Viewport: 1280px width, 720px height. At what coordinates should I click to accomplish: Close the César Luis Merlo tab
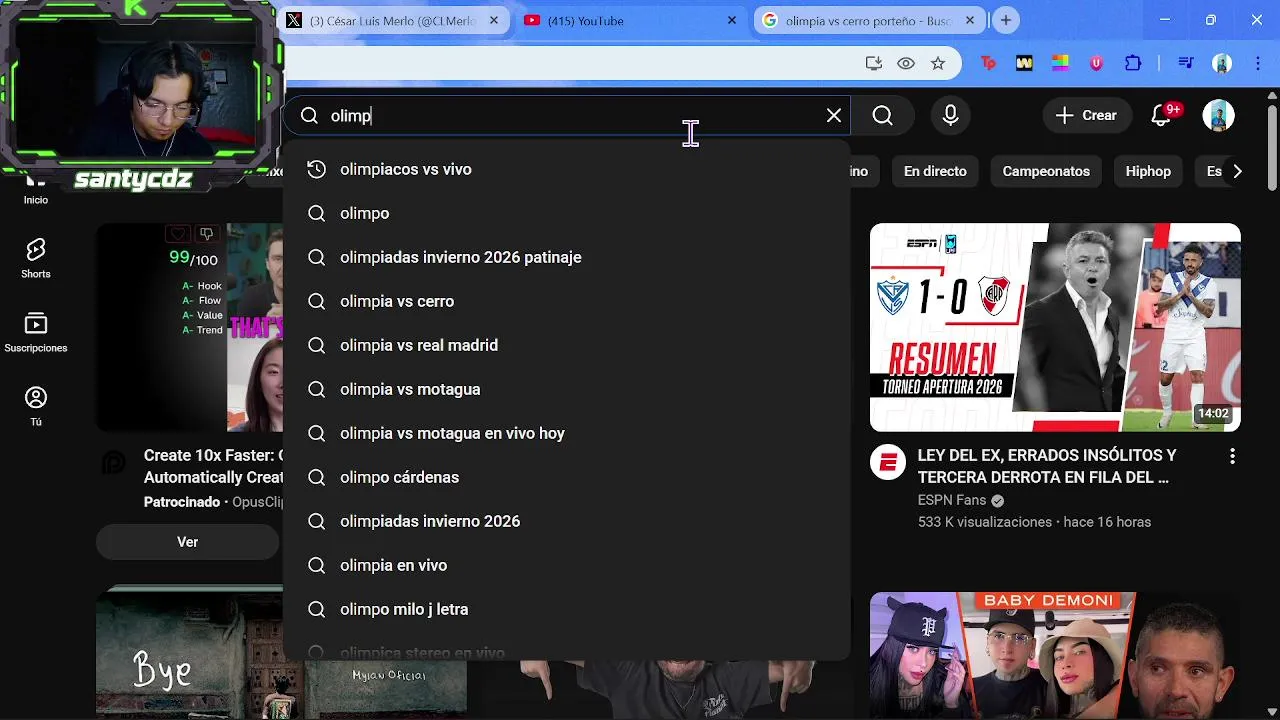[x=494, y=20]
